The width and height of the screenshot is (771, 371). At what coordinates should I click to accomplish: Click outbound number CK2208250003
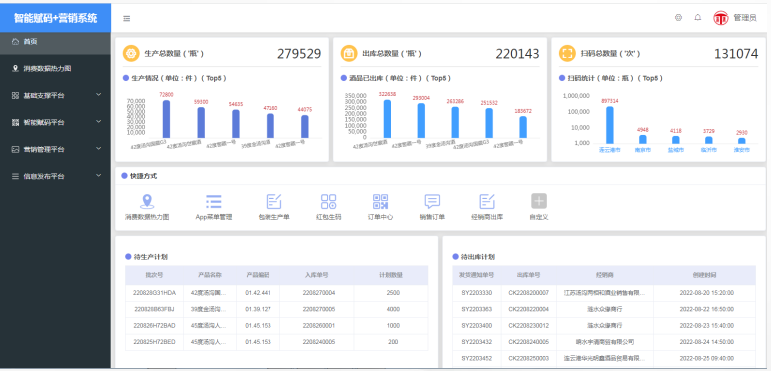[529, 358]
